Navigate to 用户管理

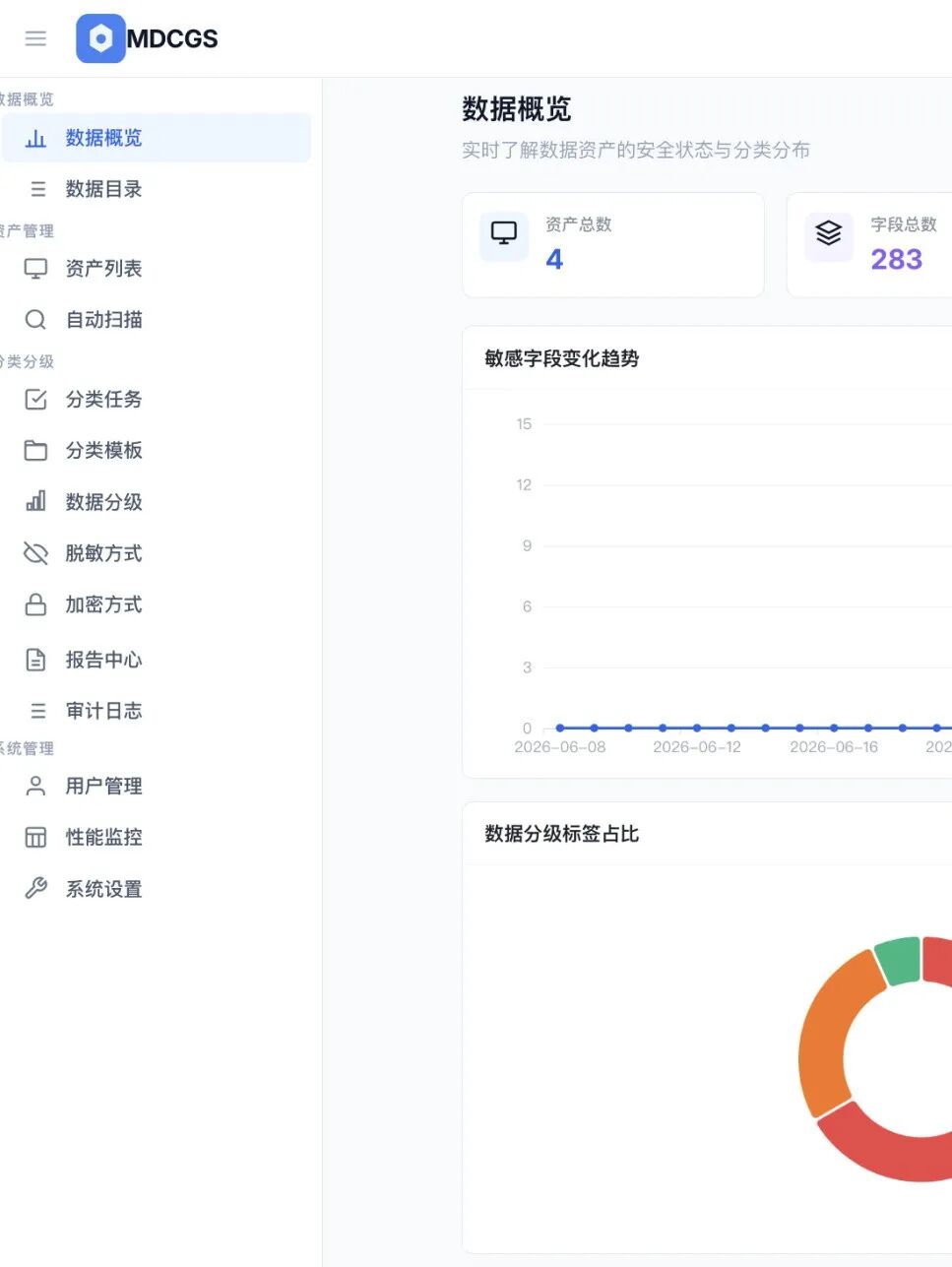pyautogui.click(x=156, y=786)
